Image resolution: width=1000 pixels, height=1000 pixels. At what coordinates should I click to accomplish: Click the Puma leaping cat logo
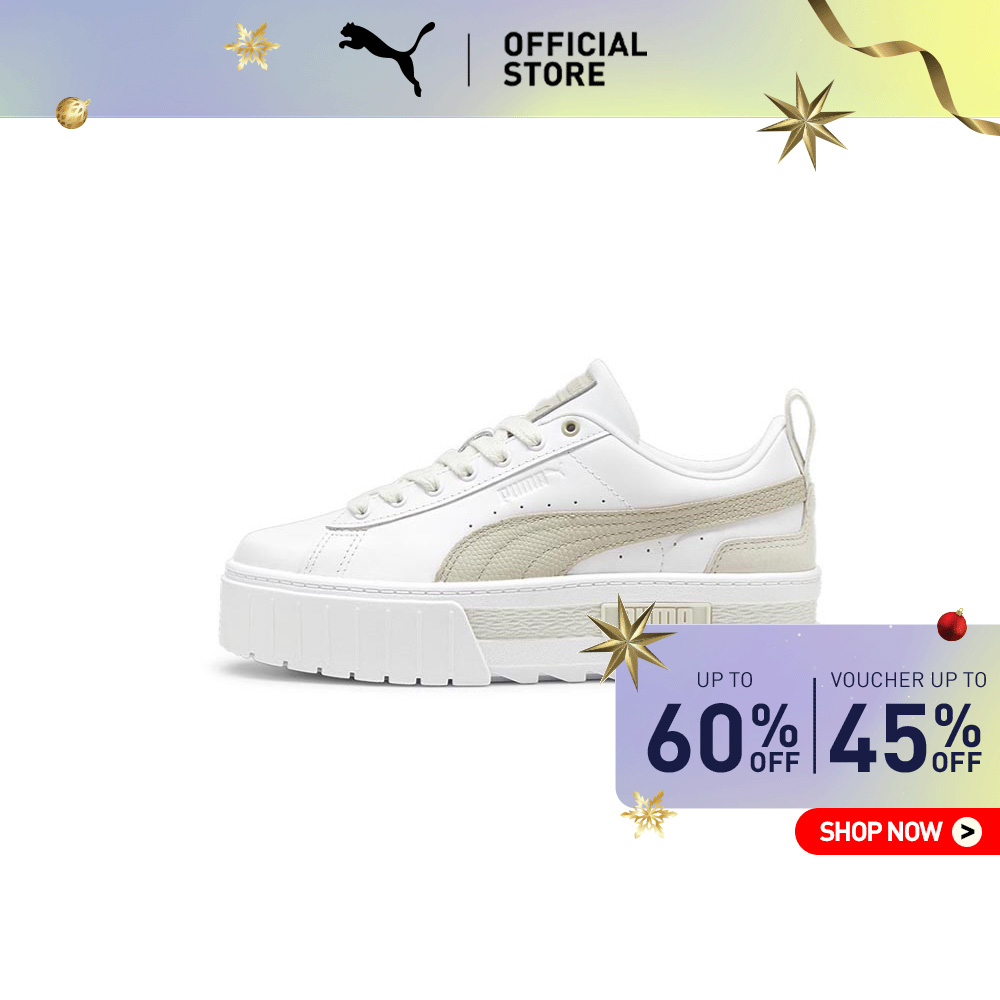click(386, 59)
